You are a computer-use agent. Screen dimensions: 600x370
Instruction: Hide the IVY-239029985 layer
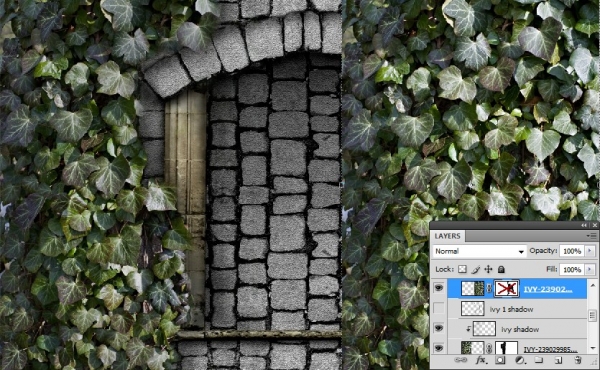439,348
